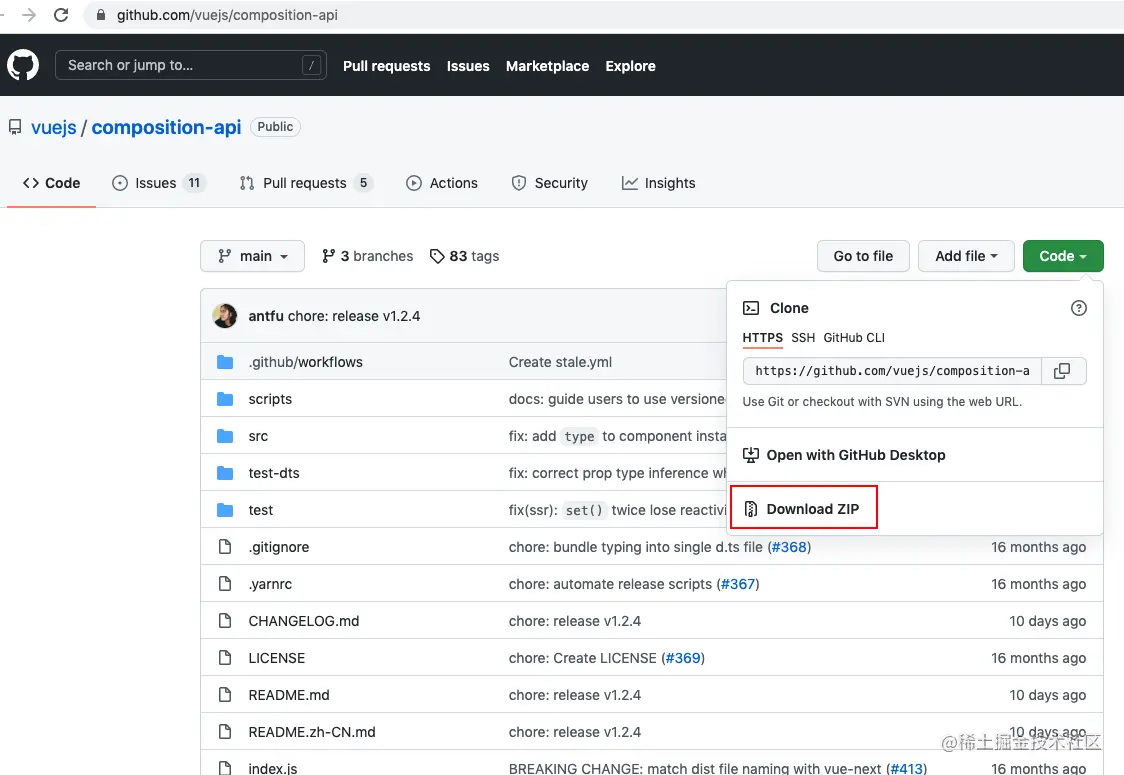Click antfu's avatar image
Viewport: 1124px width, 775px height.
pyautogui.click(x=225, y=315)
